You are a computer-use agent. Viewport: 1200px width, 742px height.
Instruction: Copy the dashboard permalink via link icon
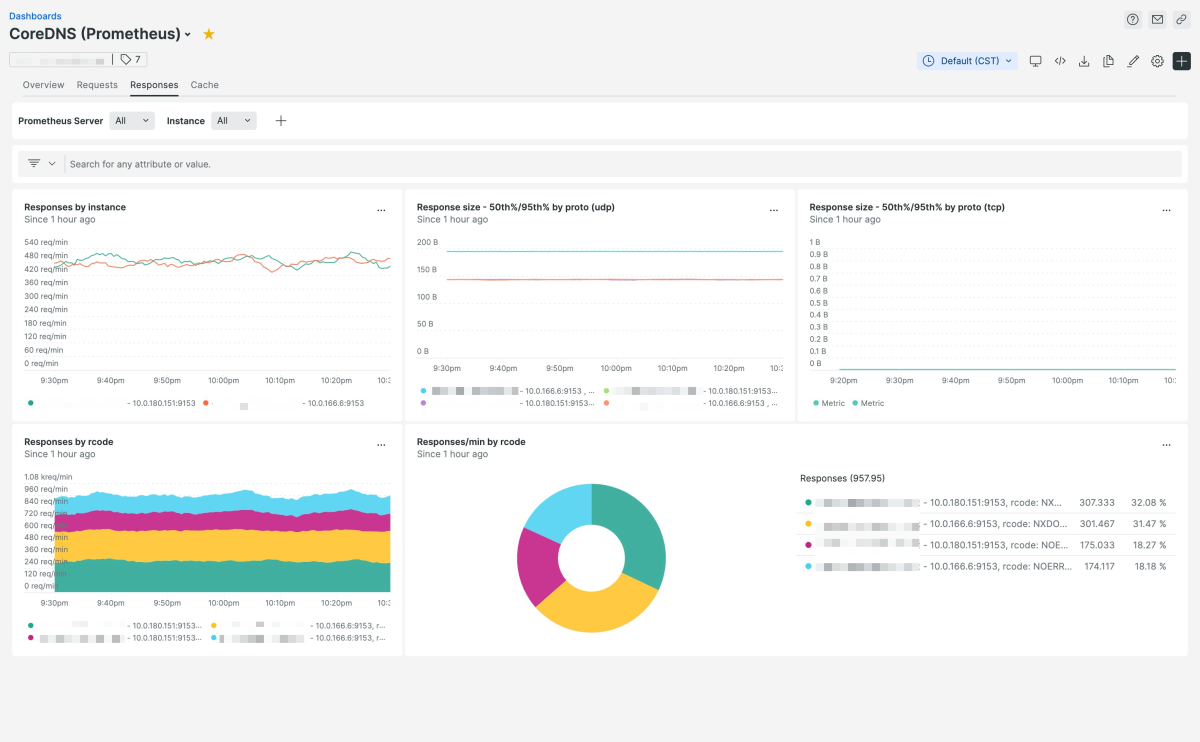[x=1181, y=19]
